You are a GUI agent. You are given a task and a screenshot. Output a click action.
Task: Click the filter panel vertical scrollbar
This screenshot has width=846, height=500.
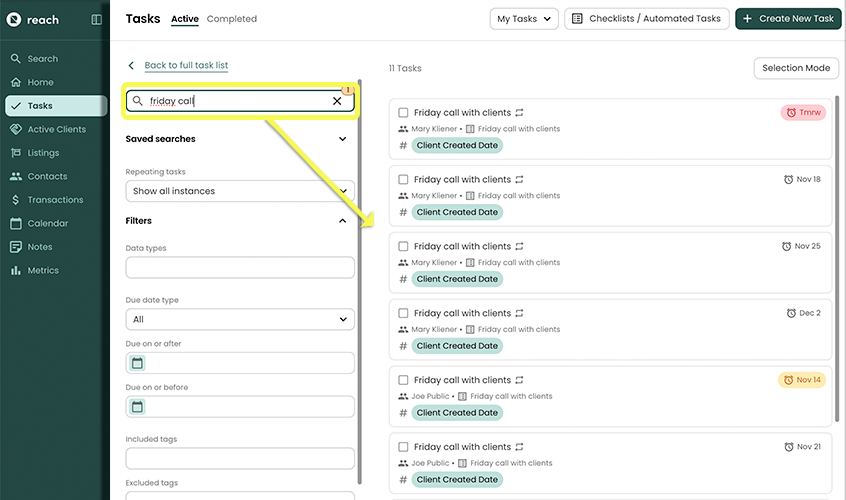tap(359, 300)
